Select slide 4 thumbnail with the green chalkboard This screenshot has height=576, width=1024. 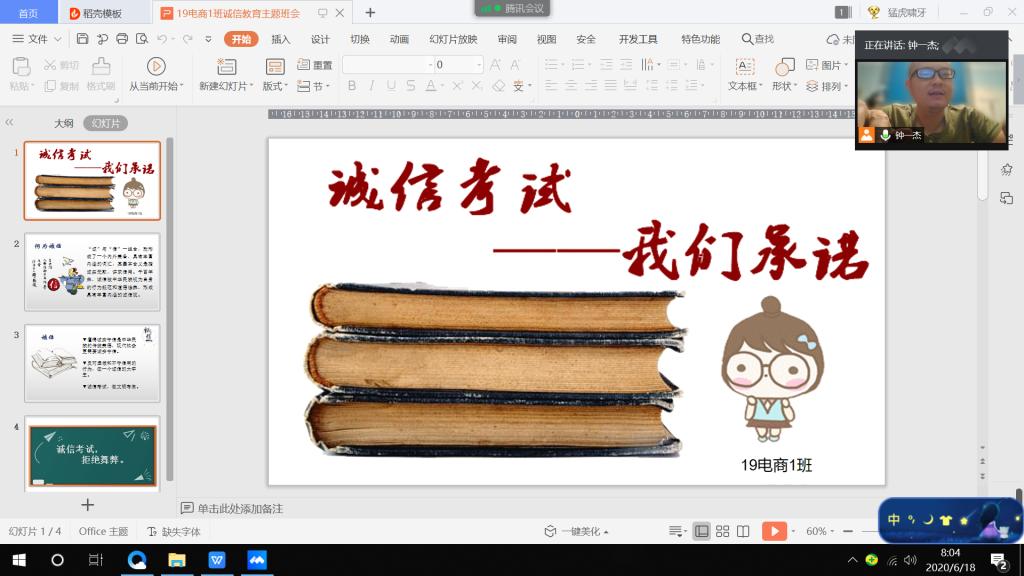coord(92,452)
